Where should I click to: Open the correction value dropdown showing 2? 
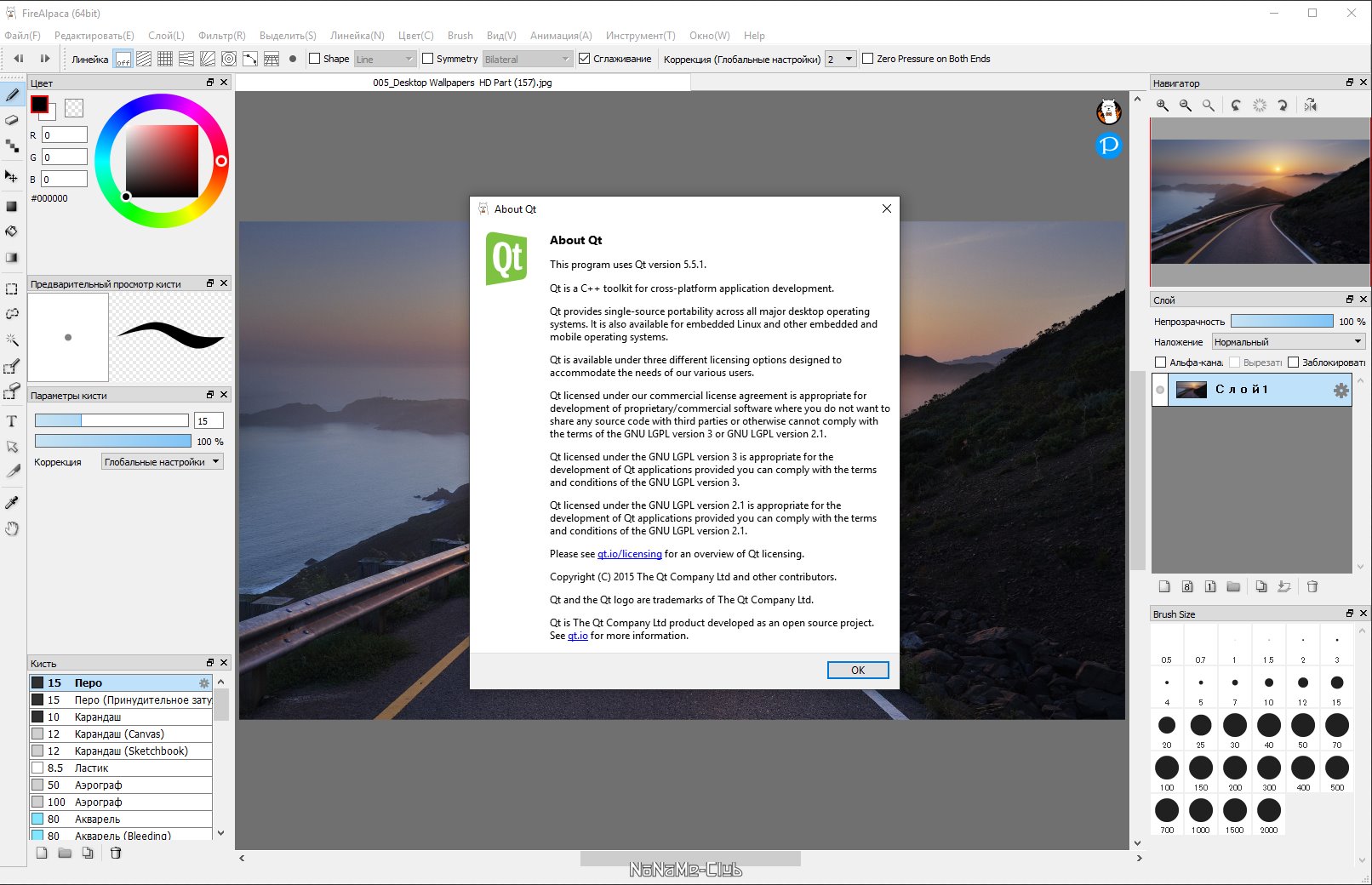[840, 59]
